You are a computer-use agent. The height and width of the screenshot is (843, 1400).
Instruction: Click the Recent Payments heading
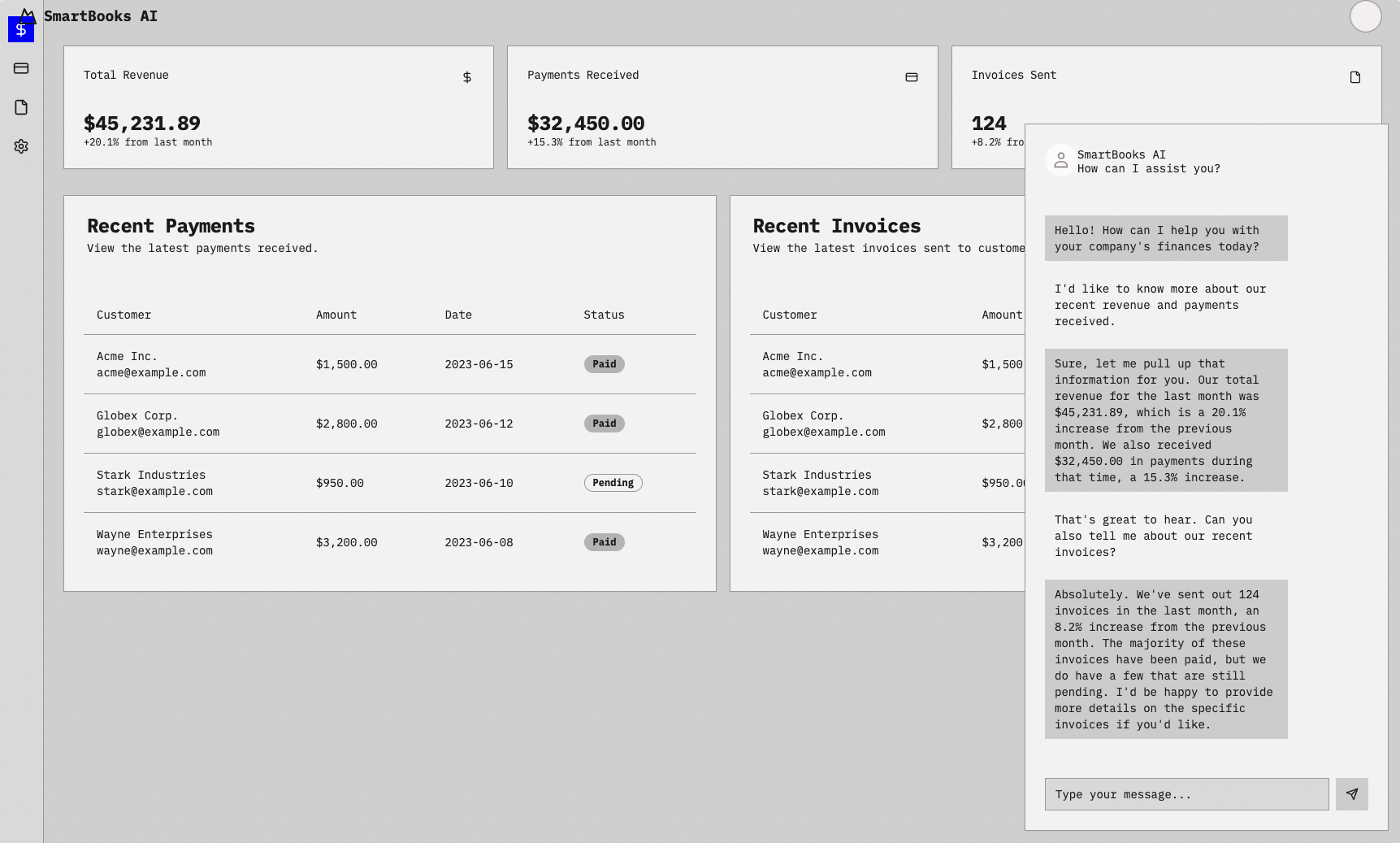click(171, 226)
